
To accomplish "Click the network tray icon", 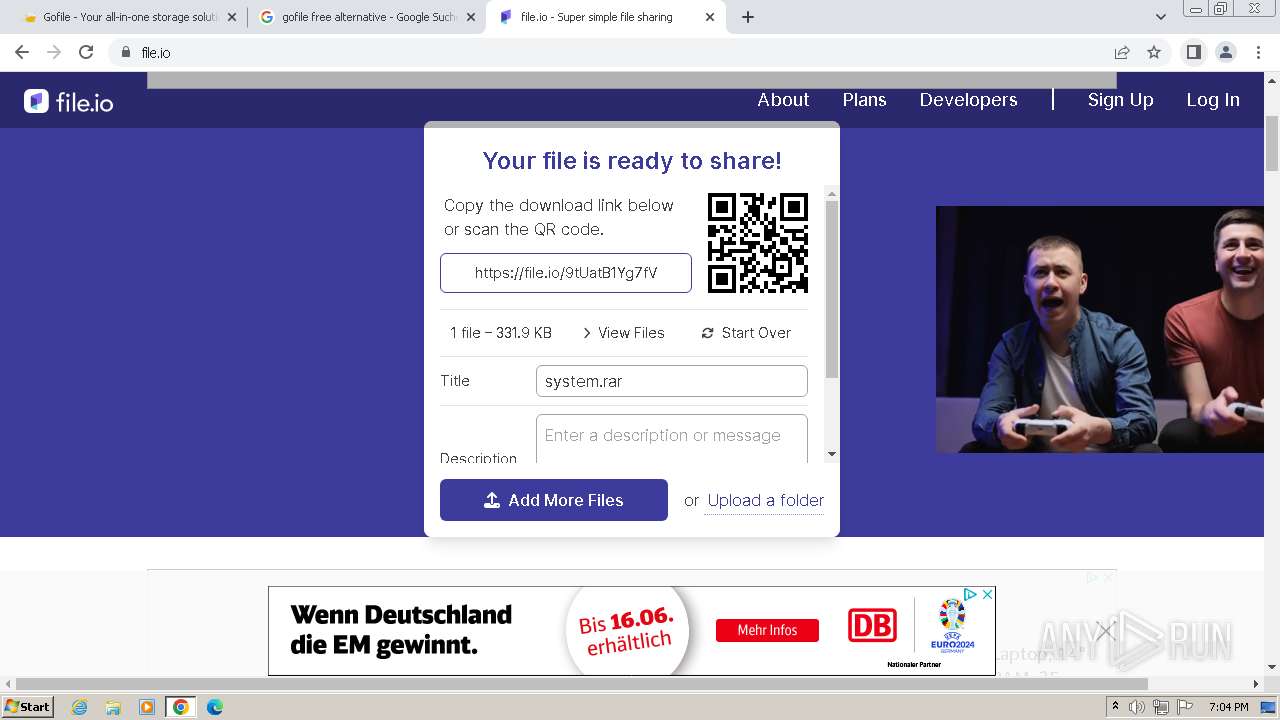I will [x=1161, y=707].
